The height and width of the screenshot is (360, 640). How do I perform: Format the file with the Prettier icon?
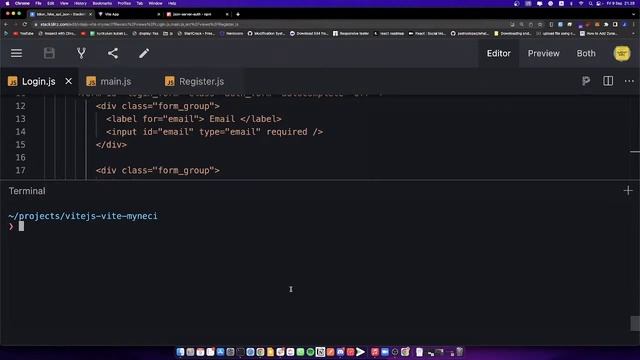(x=586, y=81)
